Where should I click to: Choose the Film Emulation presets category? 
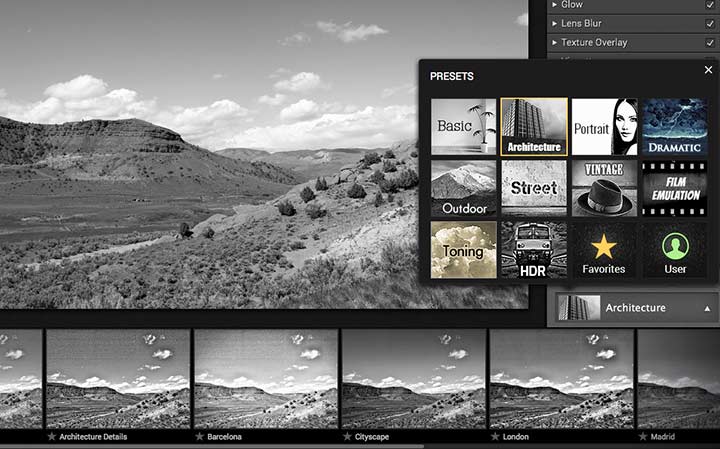[675, 188]
